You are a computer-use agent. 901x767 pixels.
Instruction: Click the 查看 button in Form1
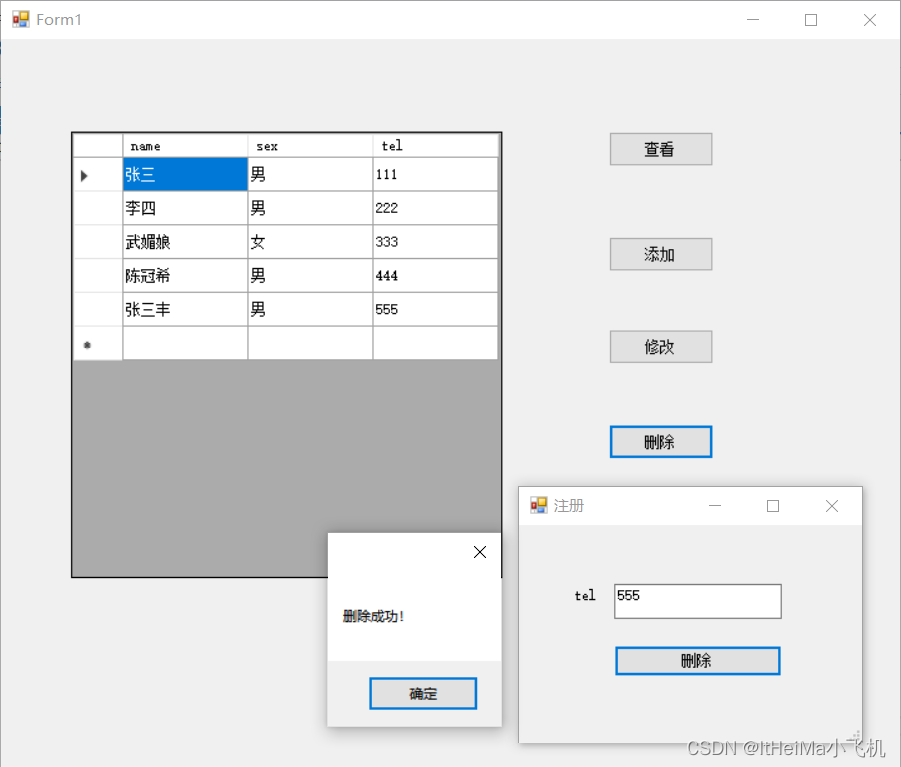coord(661,149)
